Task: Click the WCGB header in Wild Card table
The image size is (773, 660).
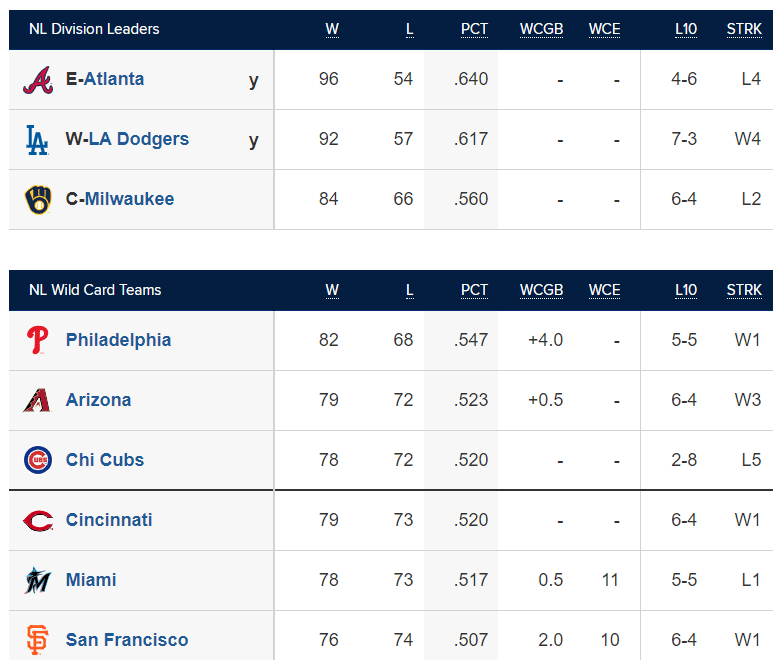Action: click(541, 290)
